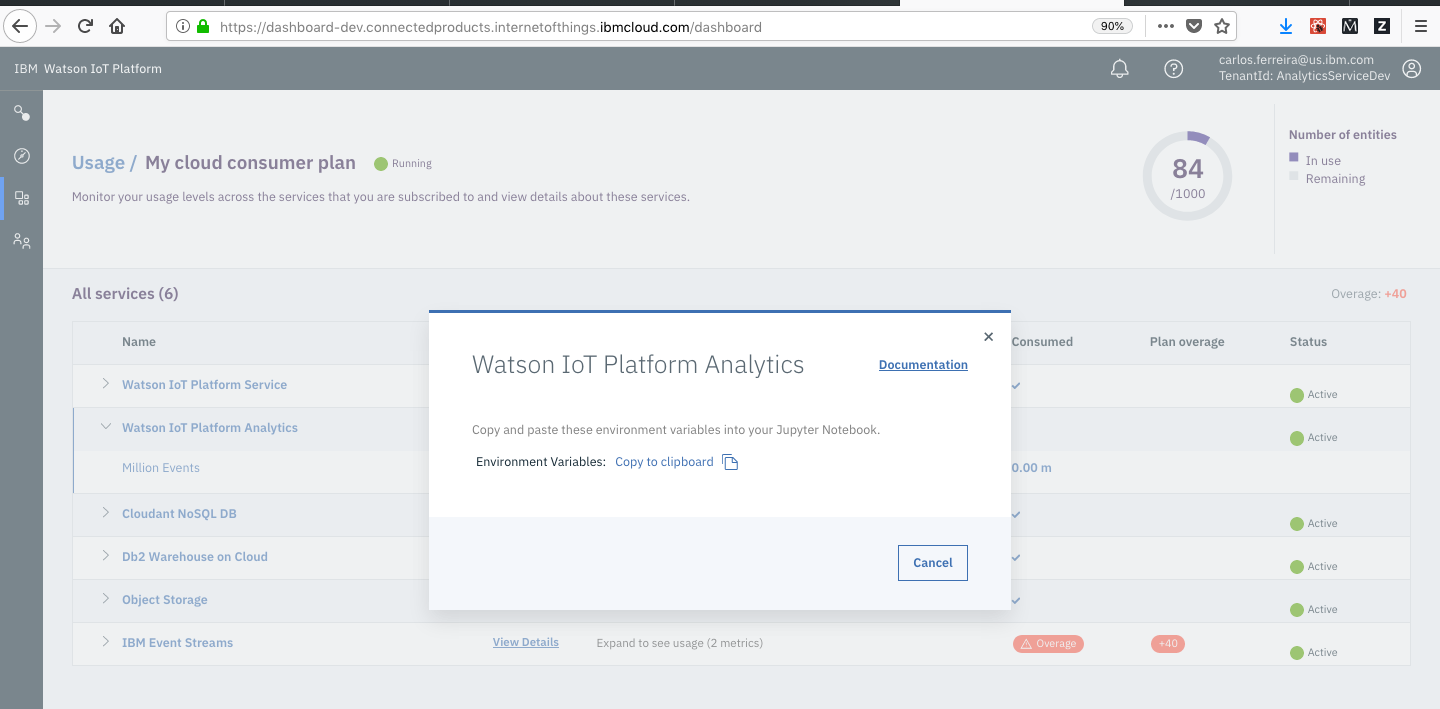
Task: Click copy to clipboard icon in dialog
Action: coord(730,462)
